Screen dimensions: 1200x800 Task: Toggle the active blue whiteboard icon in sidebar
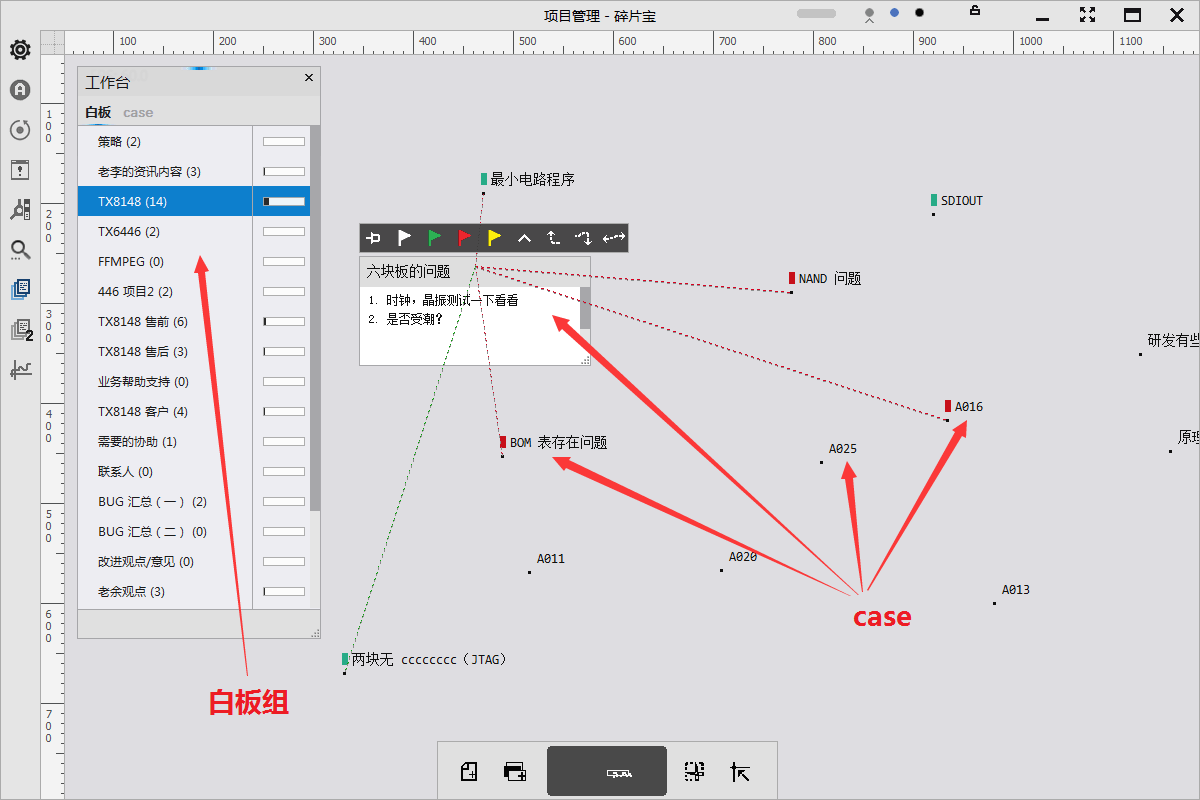(20, 289)
